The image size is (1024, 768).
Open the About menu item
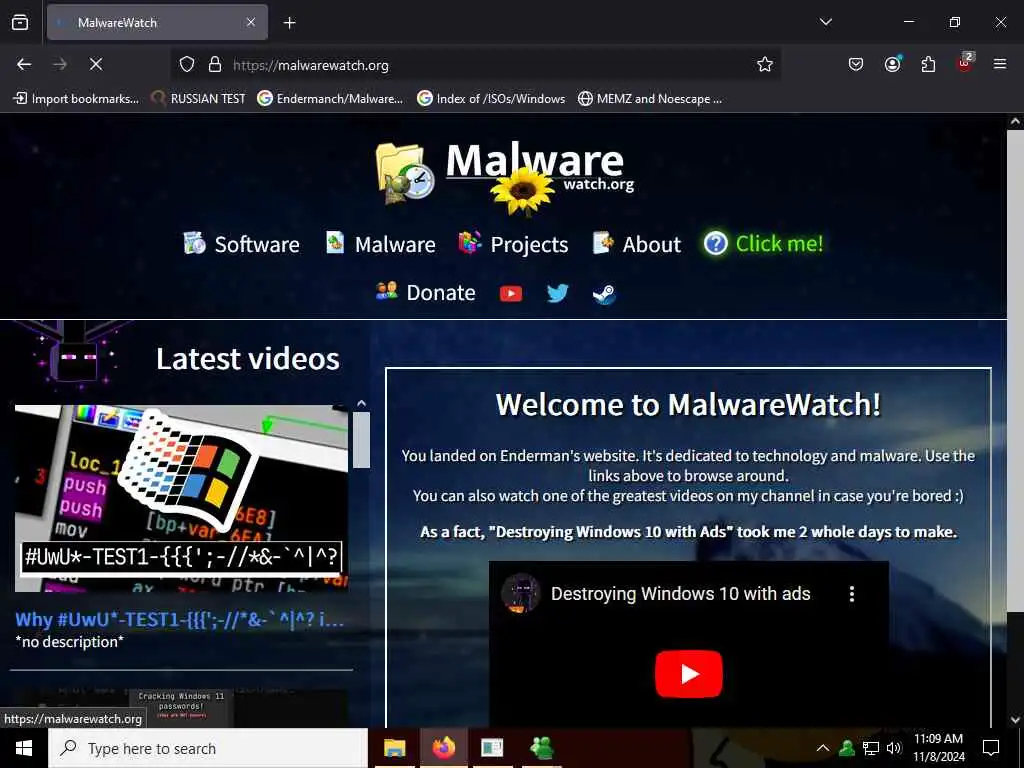pos(637,244)
